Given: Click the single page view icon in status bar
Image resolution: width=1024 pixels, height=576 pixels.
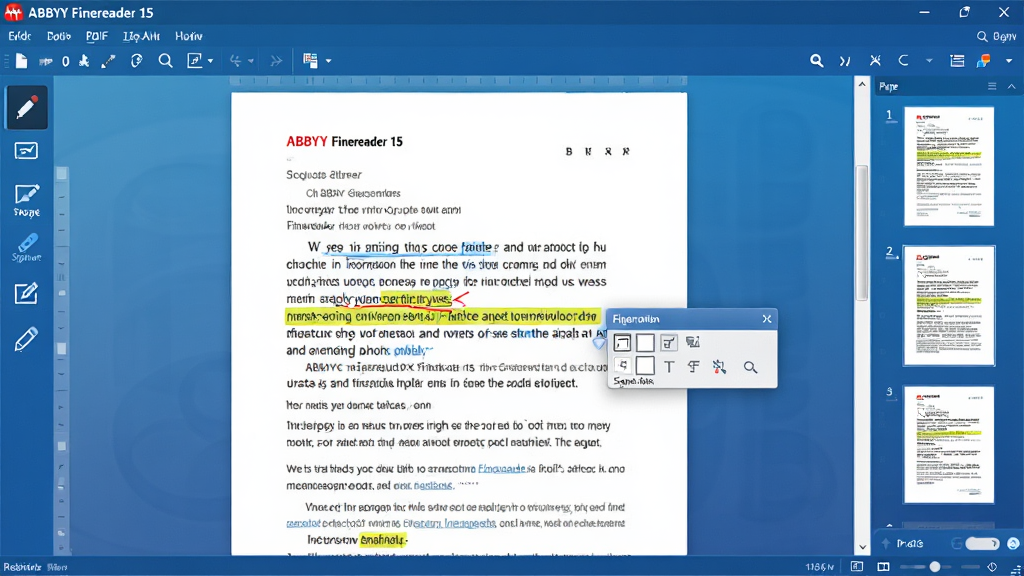Looking at the screenshot, I should [x=857, y=567].
